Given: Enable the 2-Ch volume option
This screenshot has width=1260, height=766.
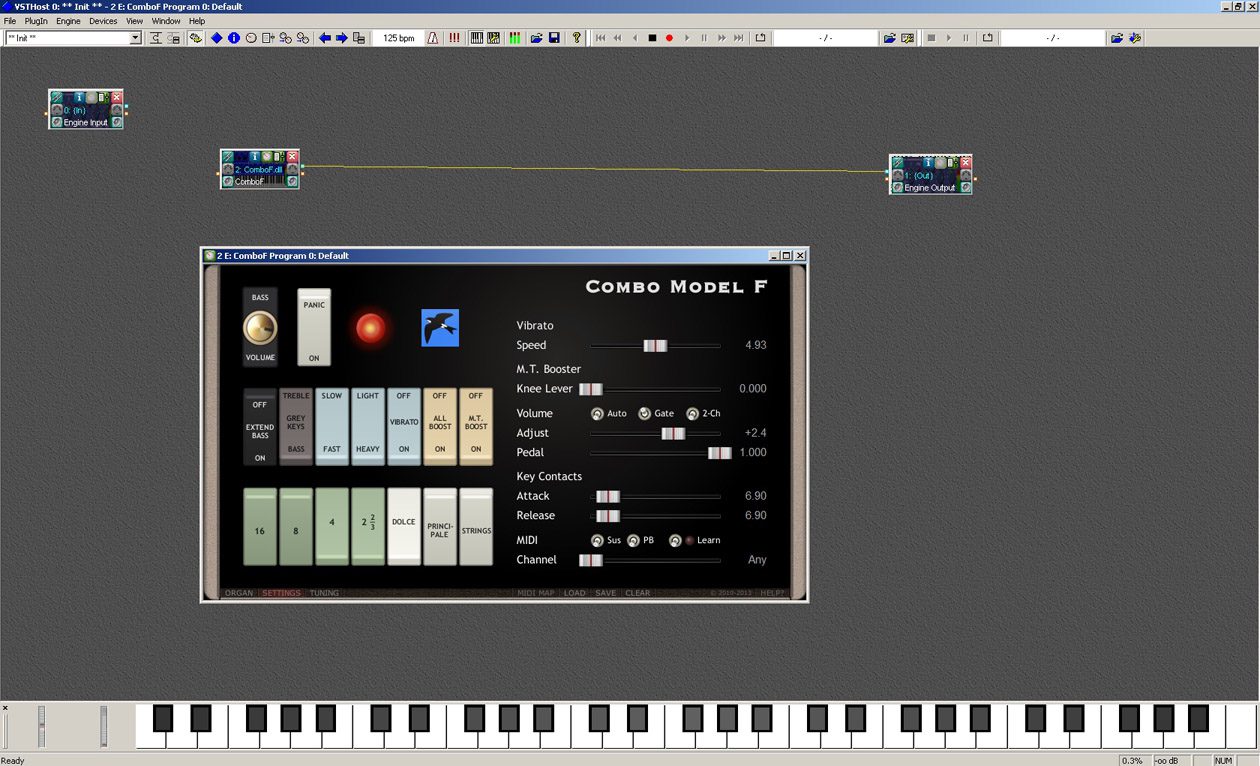Looking at the screenshot, I should tap(692, 413).
